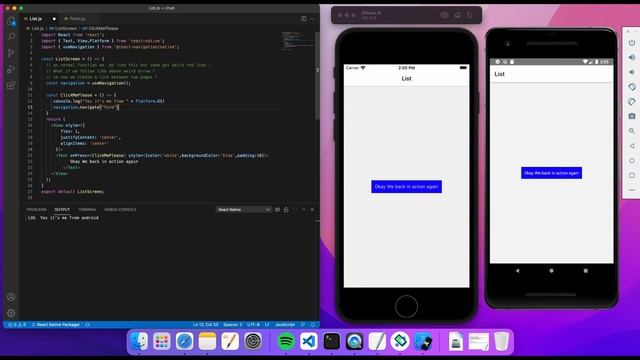This screenshot has width=640, height=360.
Task: Open the Source Control view
Action: coord(11,53)
